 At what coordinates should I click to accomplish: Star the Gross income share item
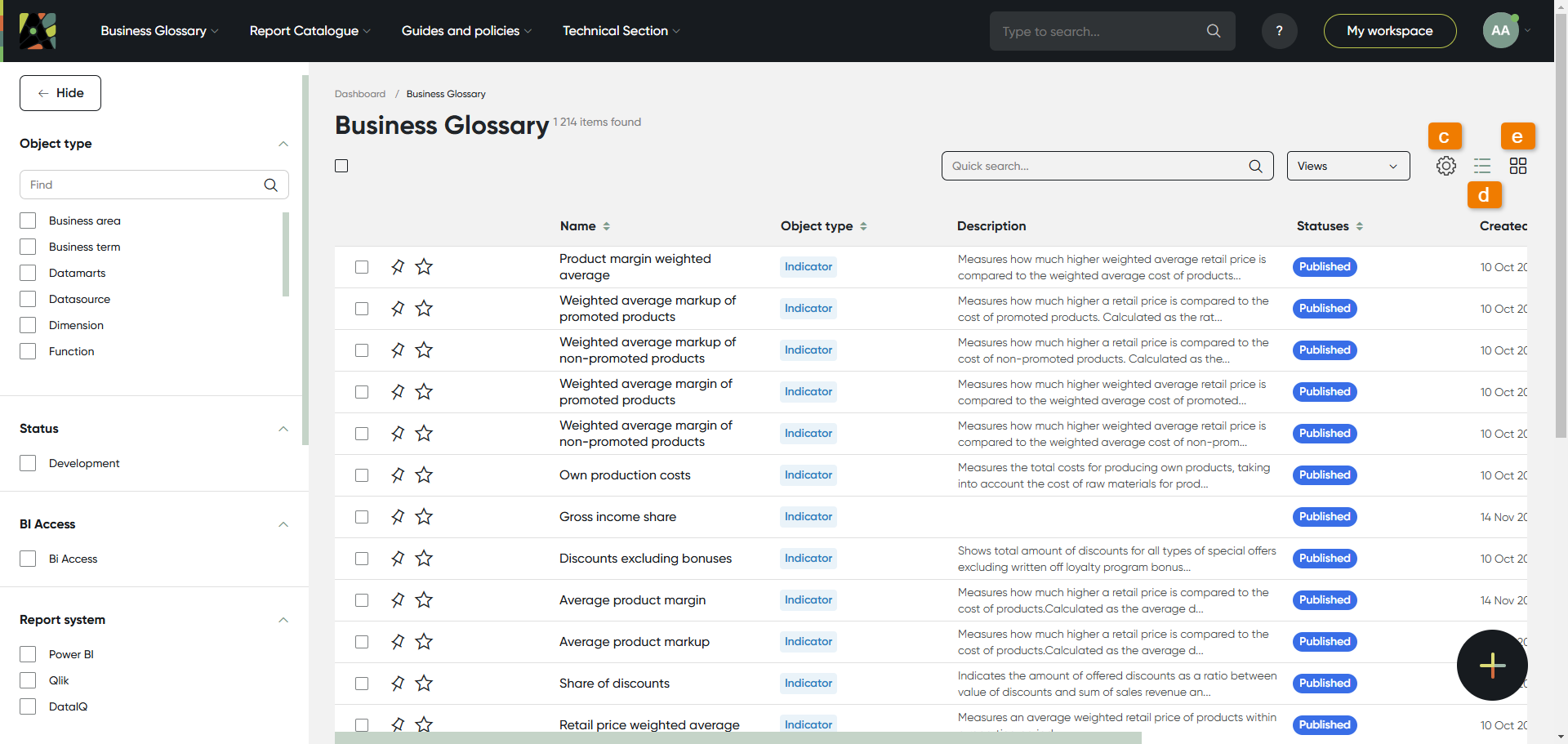pos(424,517)
